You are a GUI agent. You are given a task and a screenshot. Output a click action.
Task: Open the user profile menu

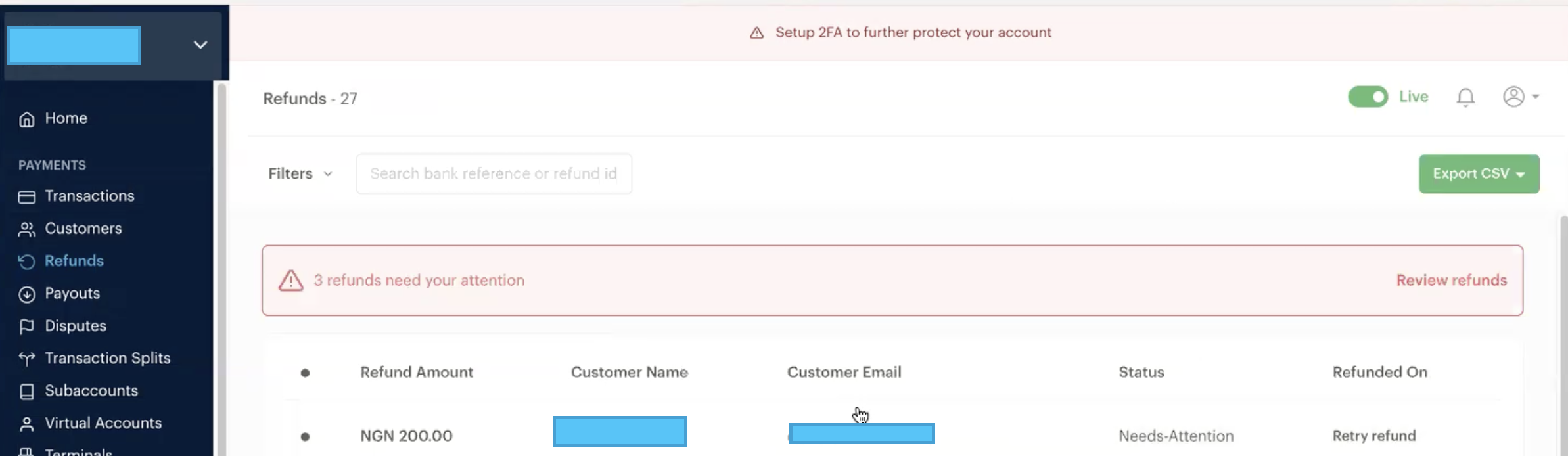(x=1520, y=97)
